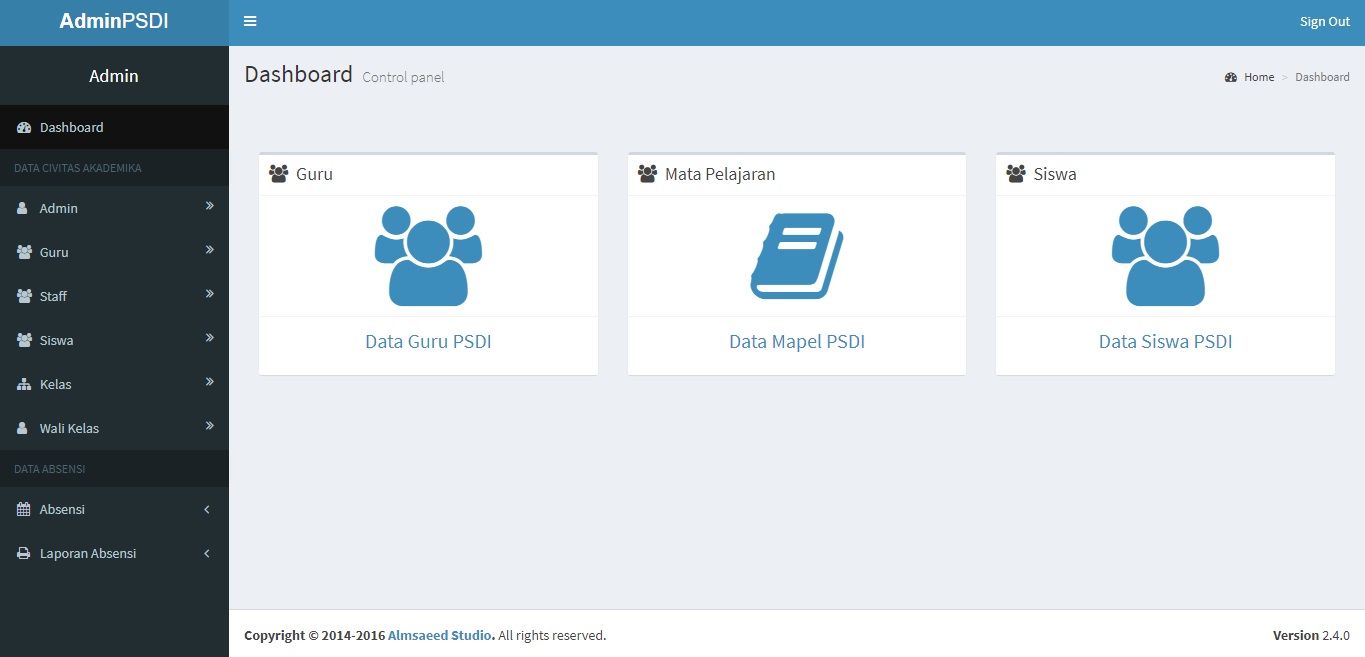Expand the Guru sidebar submenu arrow
The width and height of the screenshot is (1365, 657).
209,250
